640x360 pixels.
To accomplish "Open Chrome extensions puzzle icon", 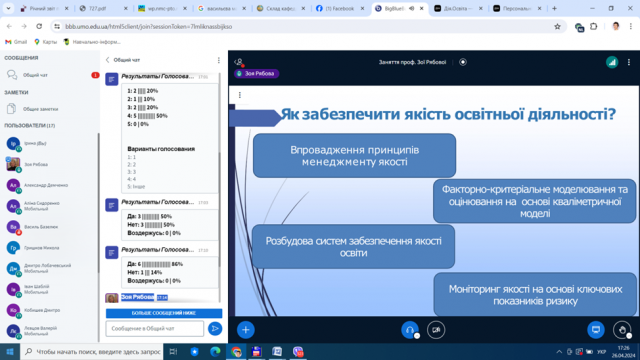I will click(594, 27).
